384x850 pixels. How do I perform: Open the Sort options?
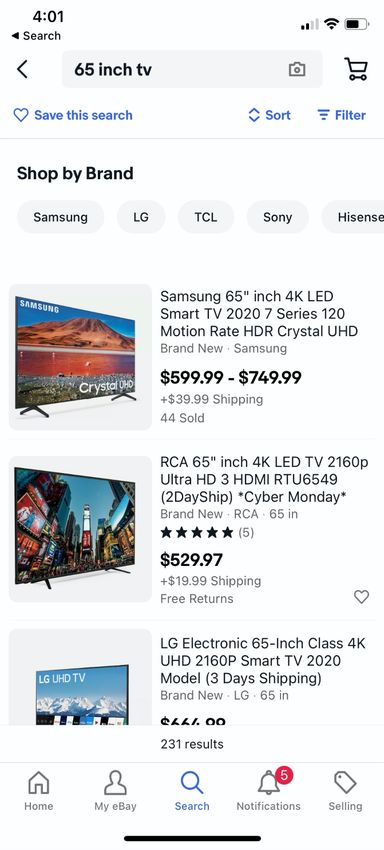[x=270, y=115]
